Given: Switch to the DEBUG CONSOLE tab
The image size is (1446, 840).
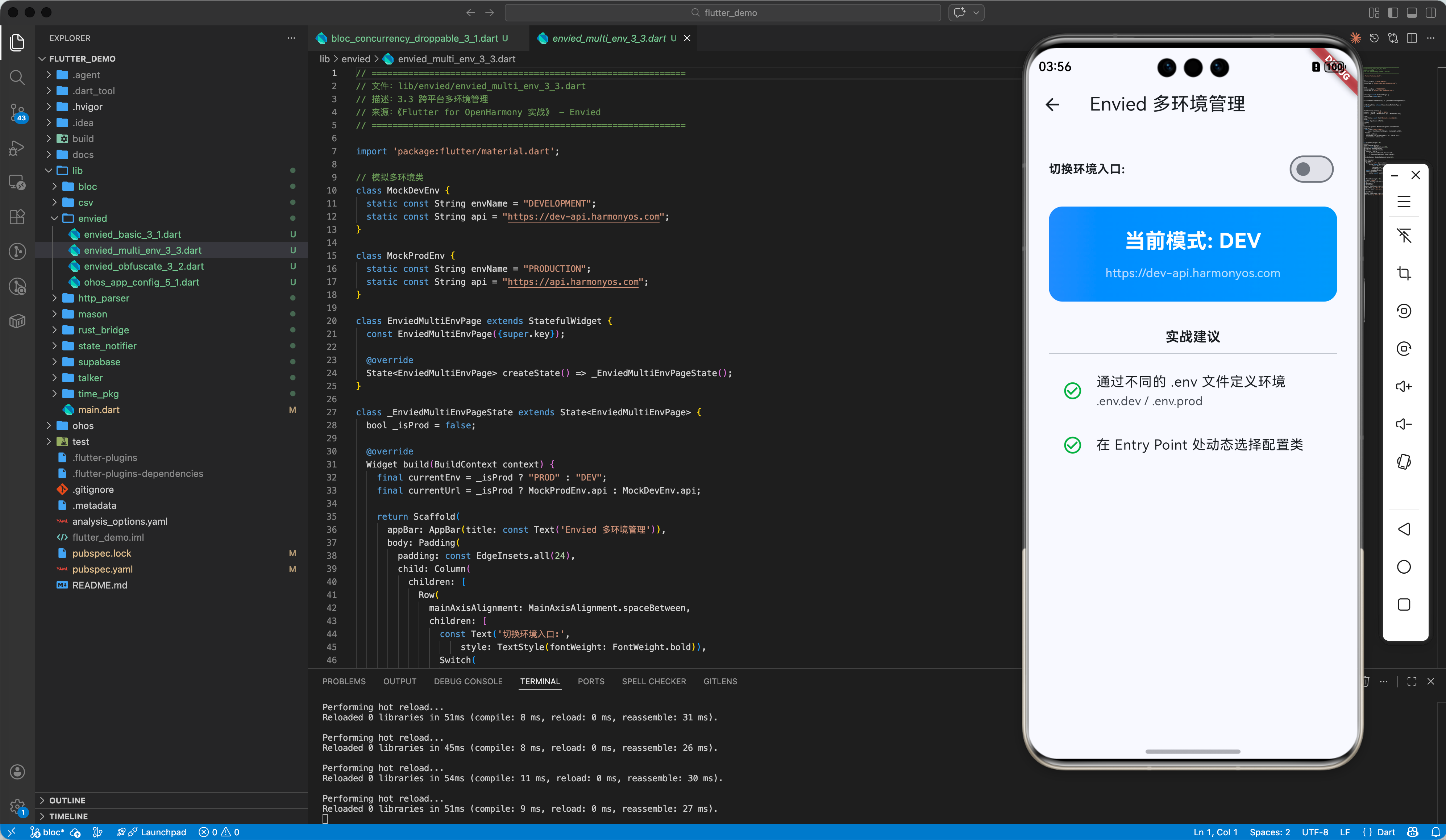Looking at the screenshot, I should 468,681.
